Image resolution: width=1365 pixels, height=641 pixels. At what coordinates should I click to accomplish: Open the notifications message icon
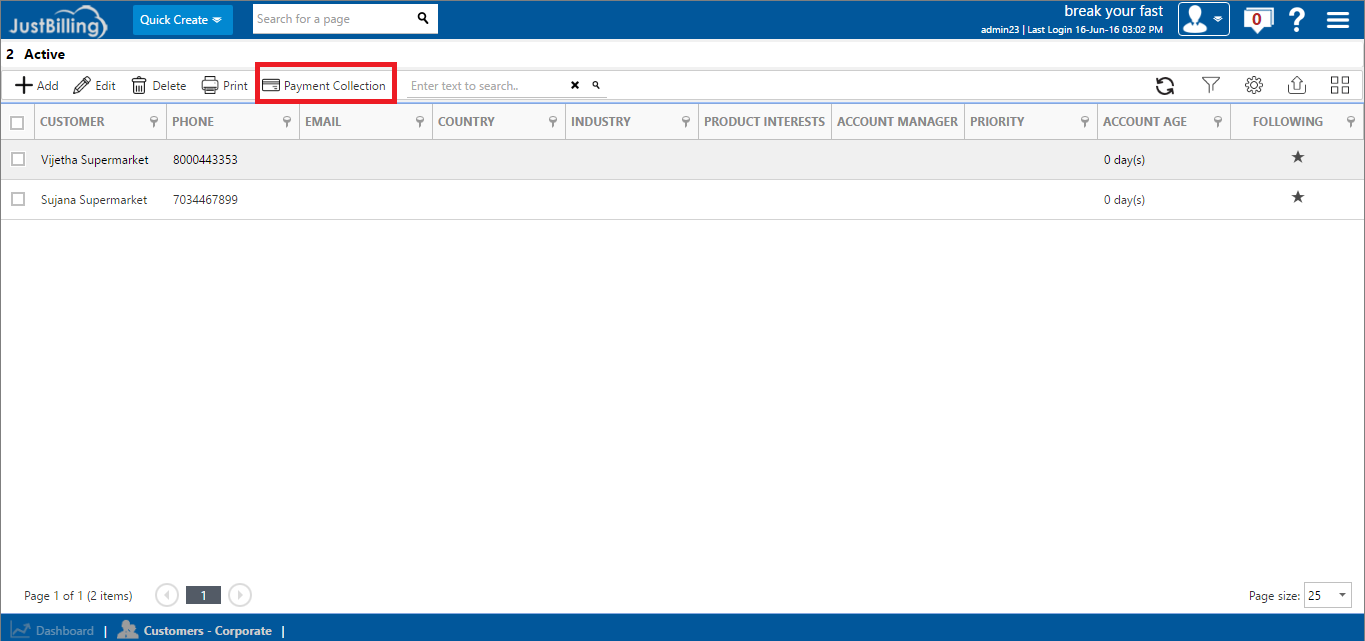1257,19
